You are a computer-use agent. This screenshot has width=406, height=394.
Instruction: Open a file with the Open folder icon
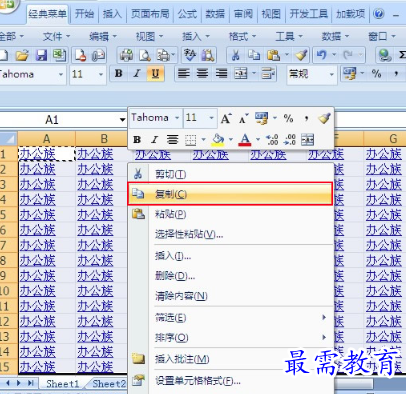22,55
